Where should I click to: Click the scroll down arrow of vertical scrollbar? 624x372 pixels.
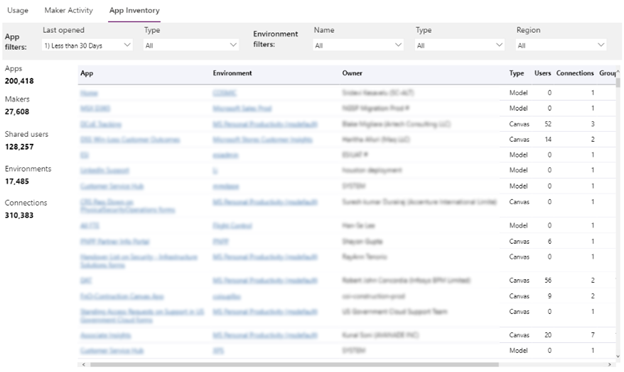pos(618,357)
